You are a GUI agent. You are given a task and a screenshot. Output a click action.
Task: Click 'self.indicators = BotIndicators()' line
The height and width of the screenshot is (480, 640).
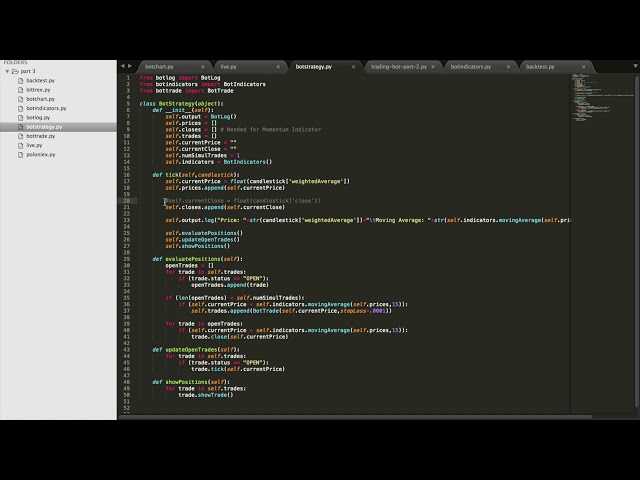pos(218,162)
